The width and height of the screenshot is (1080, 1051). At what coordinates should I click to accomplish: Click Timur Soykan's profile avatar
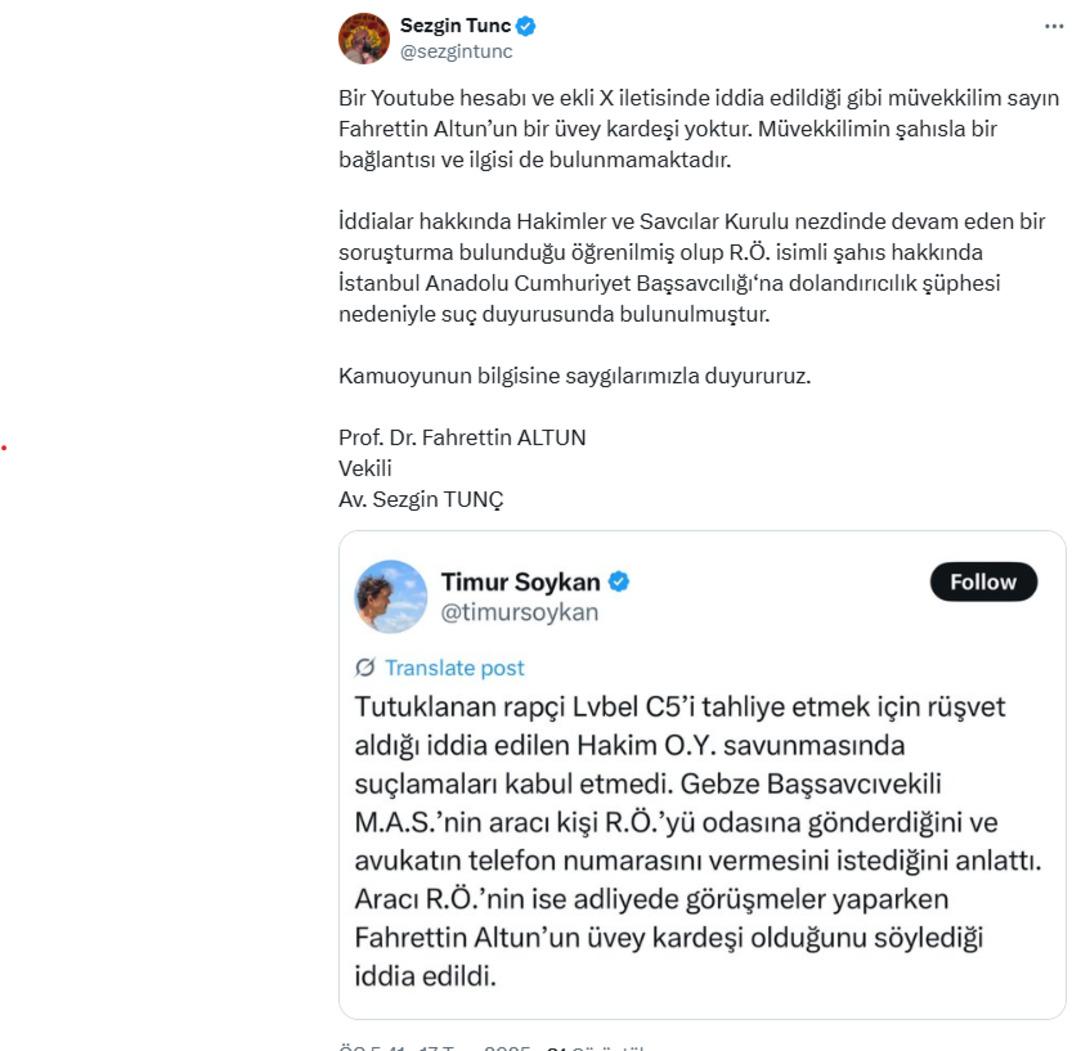tap(391, 596)
